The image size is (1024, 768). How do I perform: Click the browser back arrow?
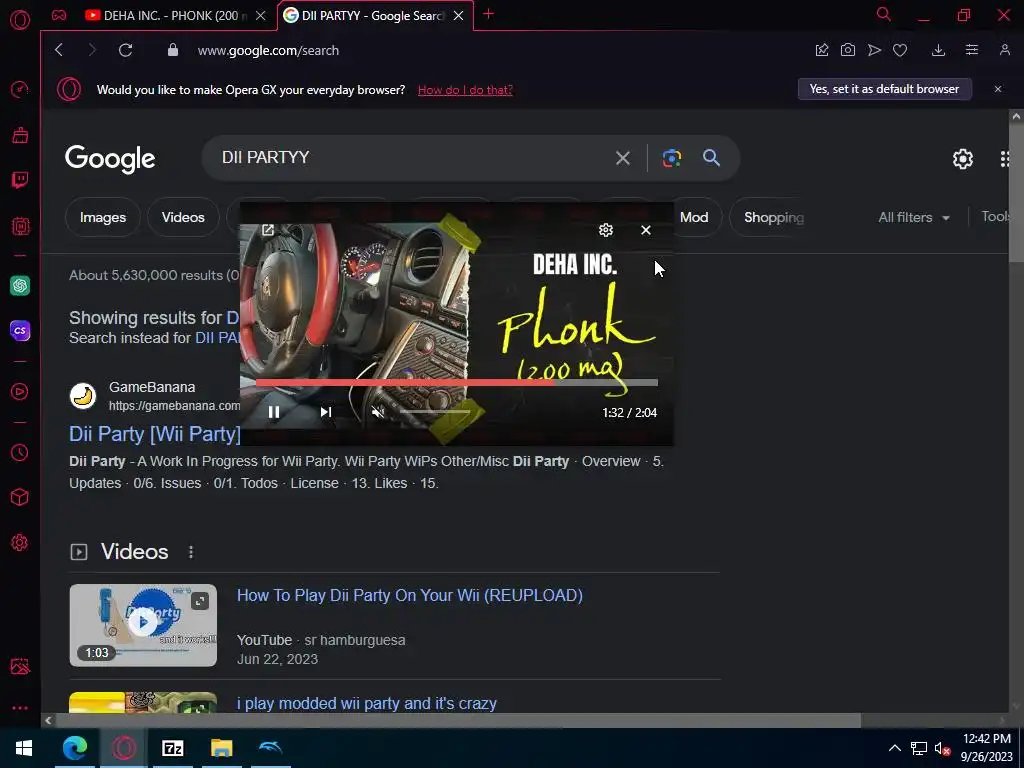pyautogui.click(x=59, y=50)
